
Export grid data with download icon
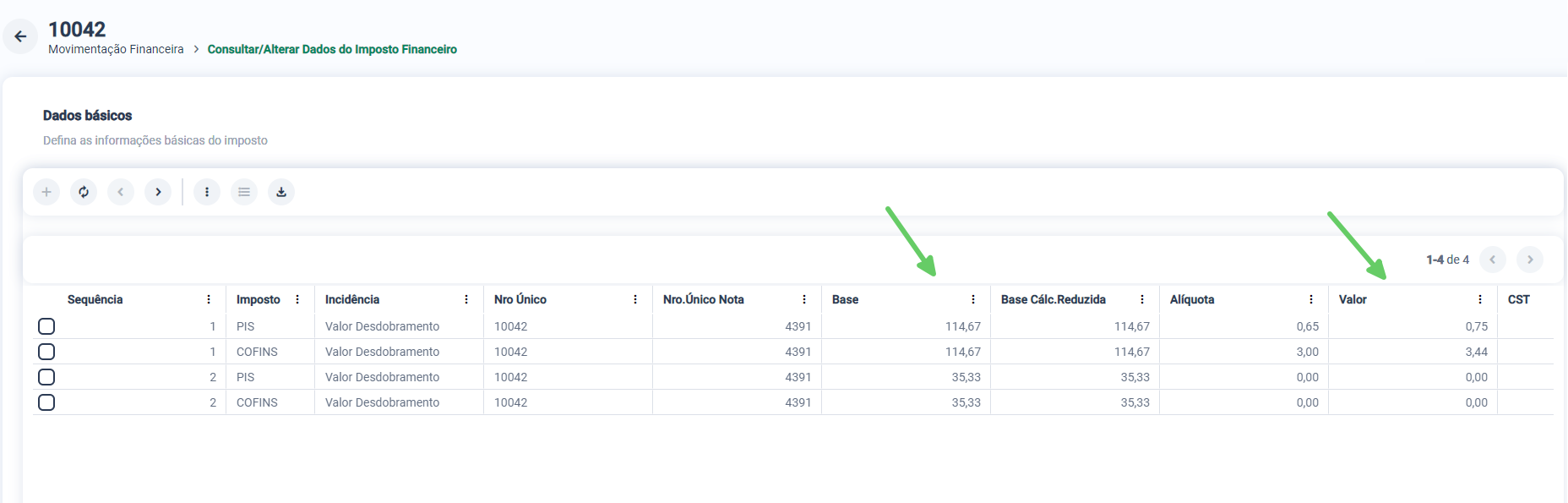(x=281, y=192)
